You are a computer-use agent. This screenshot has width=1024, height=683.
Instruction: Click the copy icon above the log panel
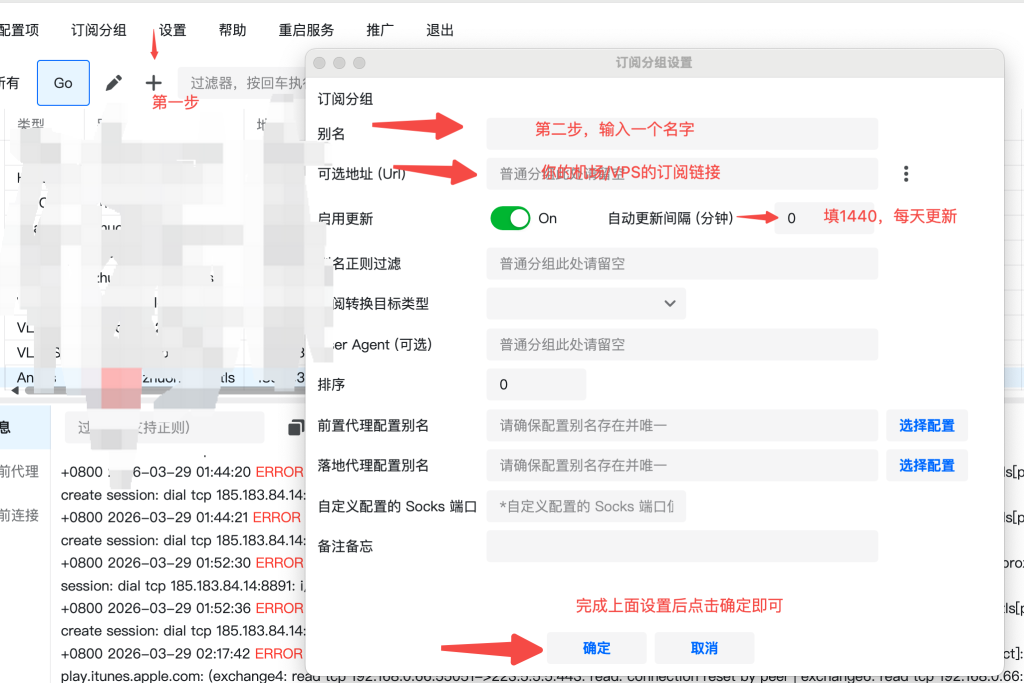295,428
